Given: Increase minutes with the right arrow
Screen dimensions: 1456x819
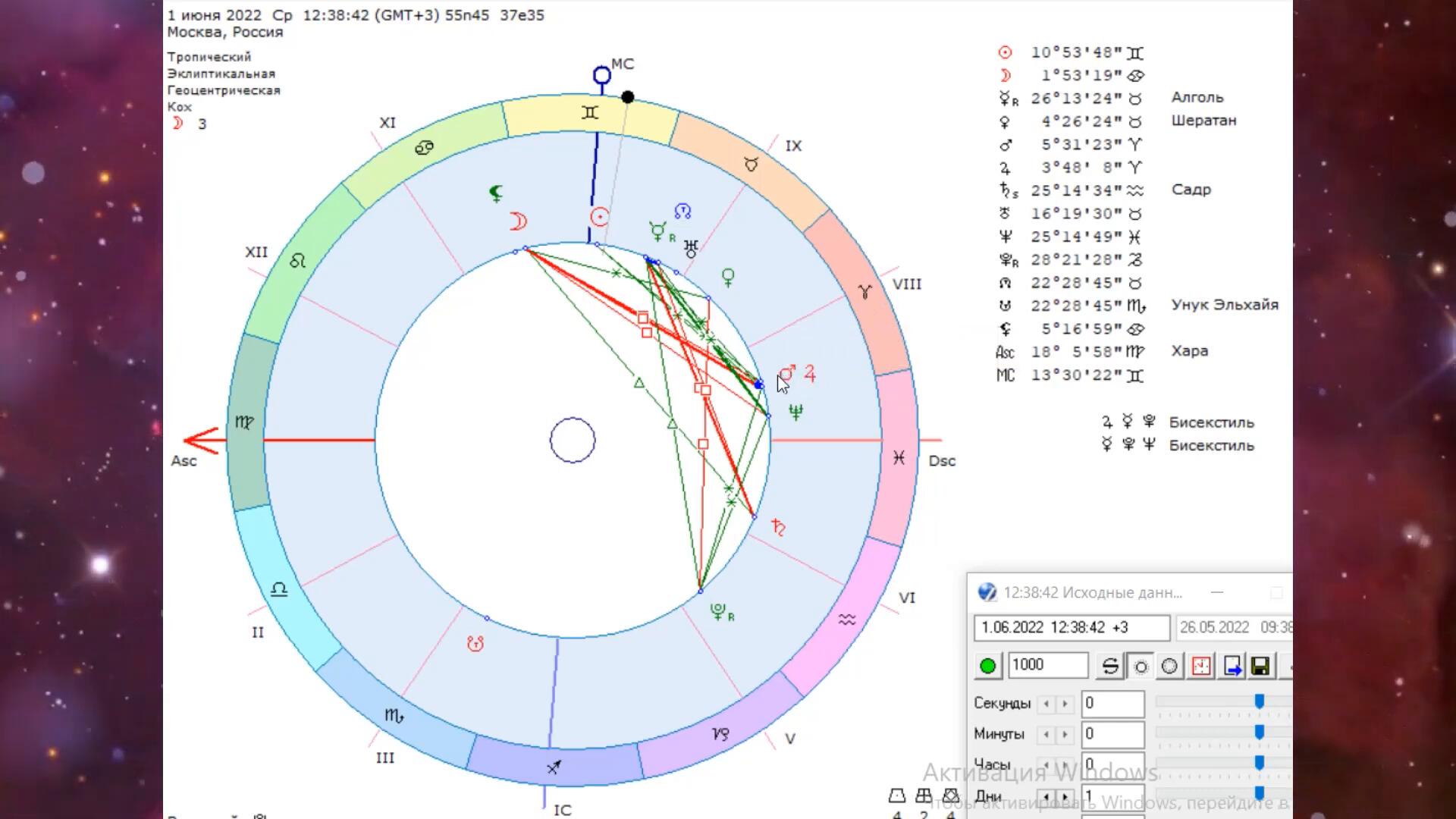Looking at the screenshot, I should click(1065, 734).
